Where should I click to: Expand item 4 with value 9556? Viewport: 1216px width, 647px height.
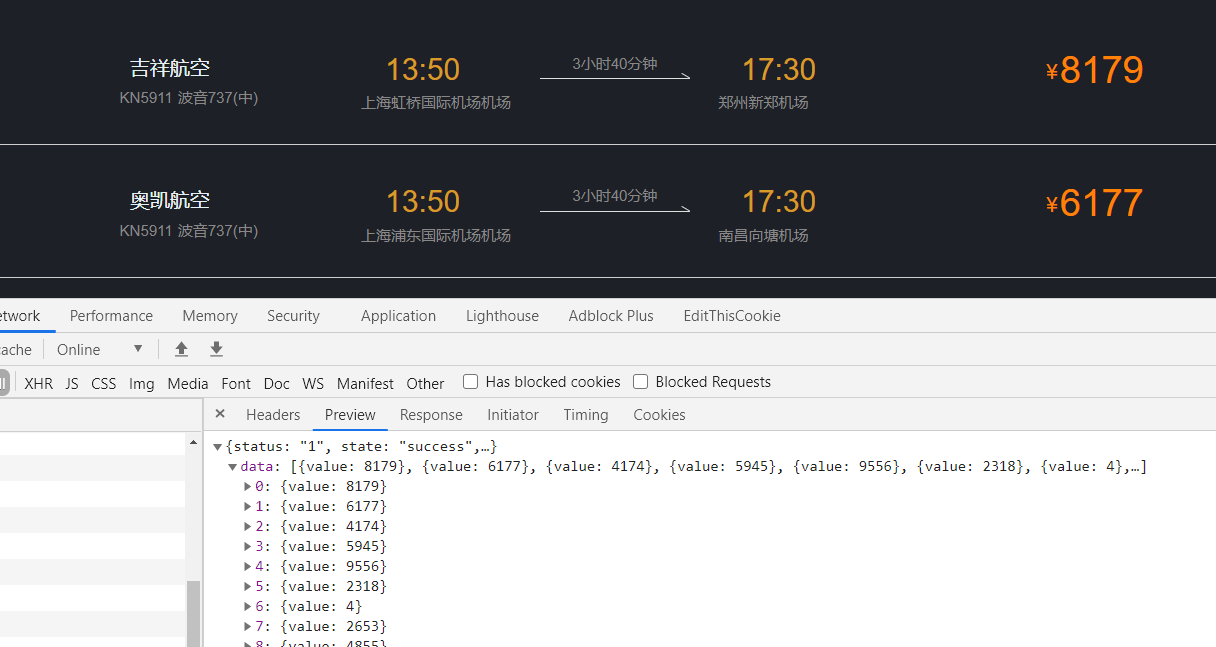[248, 567]
